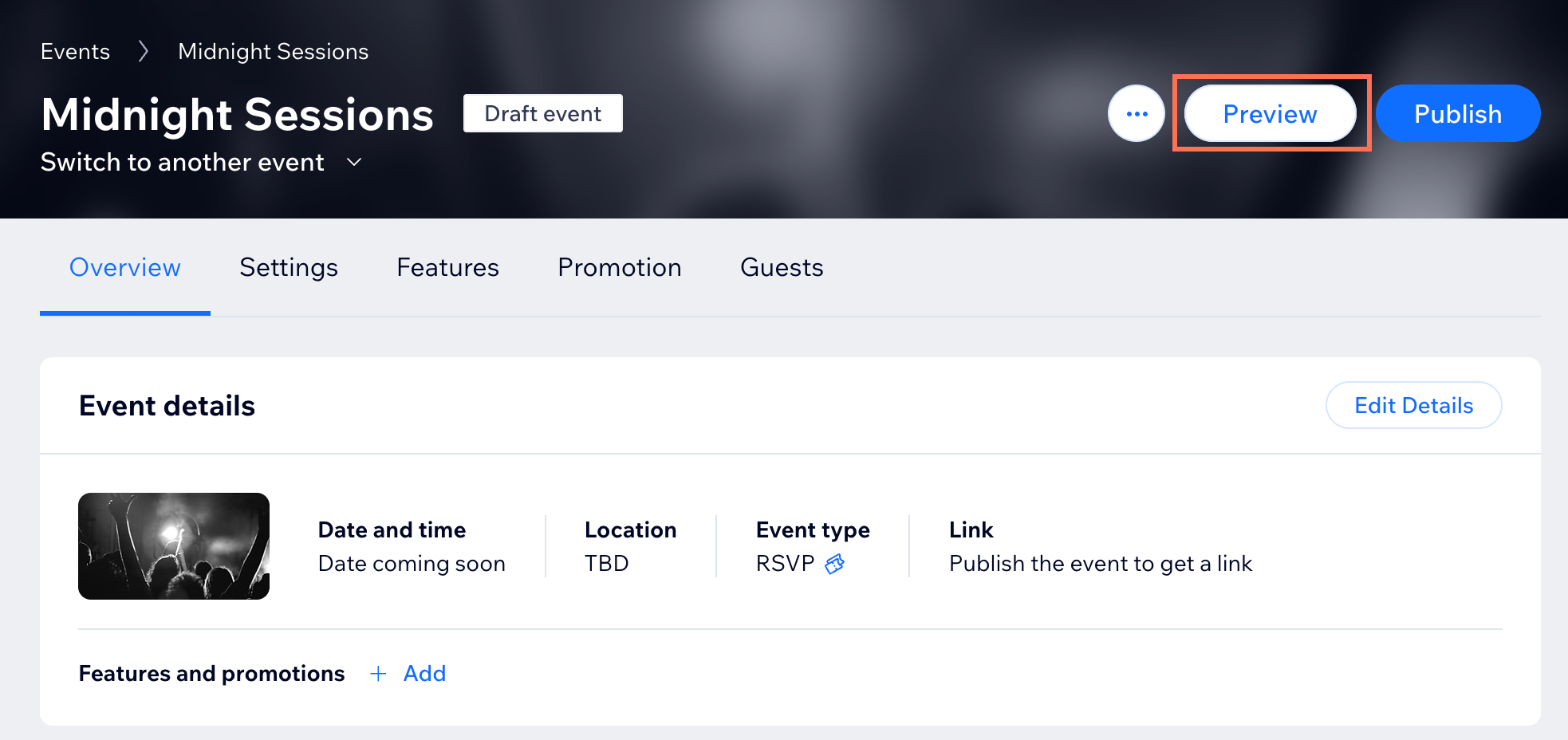
Task: Expand the Switch to another event chevron
Action: (x=354, y=163)
